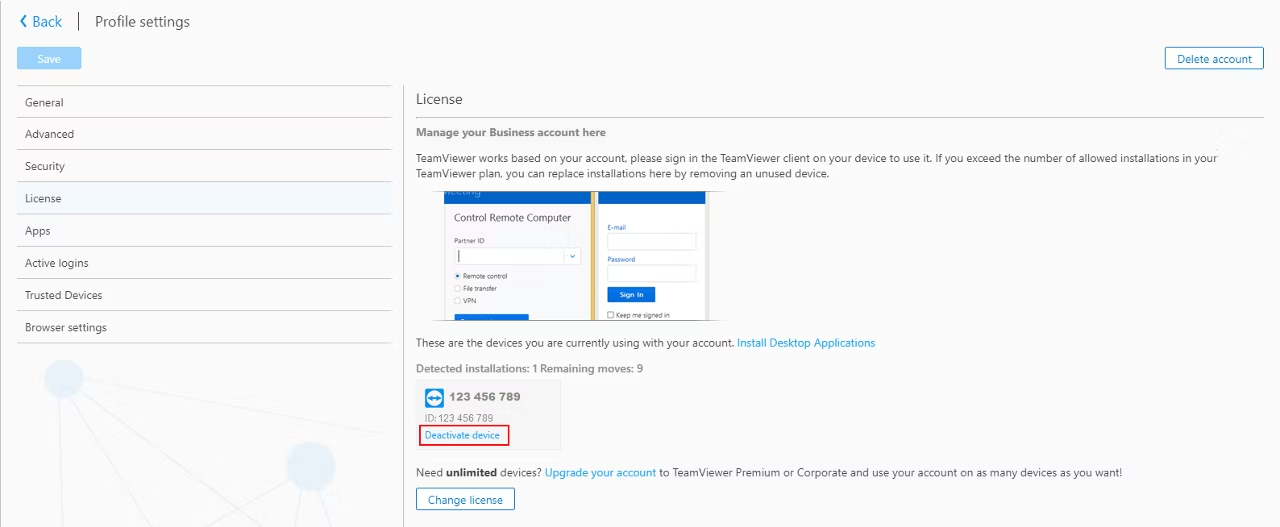Image resolution: width=1280 pixels, height=527 pixels.
Task: Select the Remote control radio in illustration
Action: point(458,276)
